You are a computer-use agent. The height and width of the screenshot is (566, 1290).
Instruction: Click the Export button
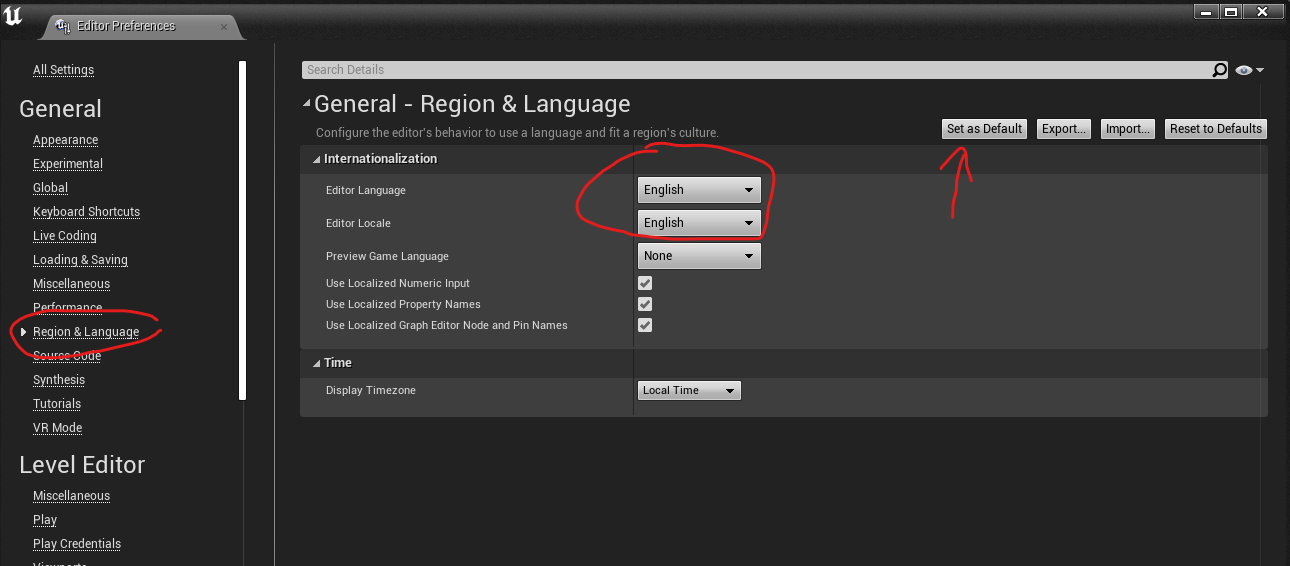coord(1063,129)
